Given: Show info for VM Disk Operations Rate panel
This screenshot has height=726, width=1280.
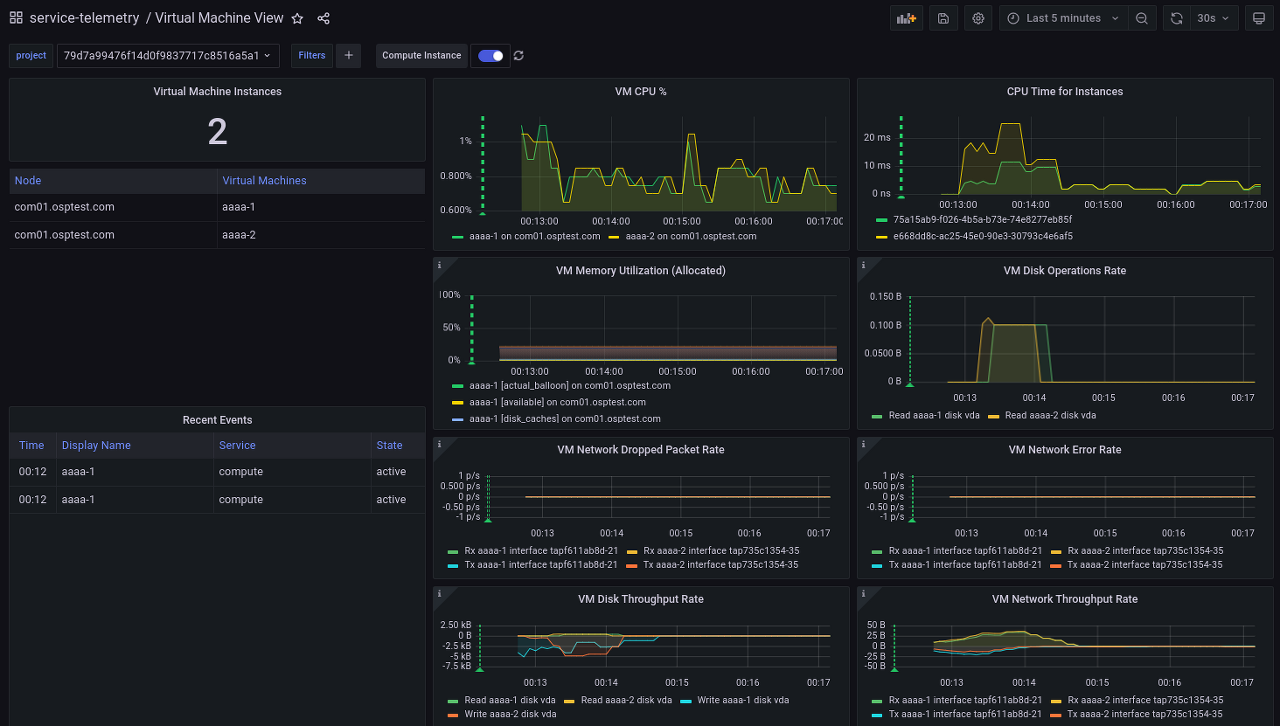Looking at the screenshot, I should click(x=864, y=265).
